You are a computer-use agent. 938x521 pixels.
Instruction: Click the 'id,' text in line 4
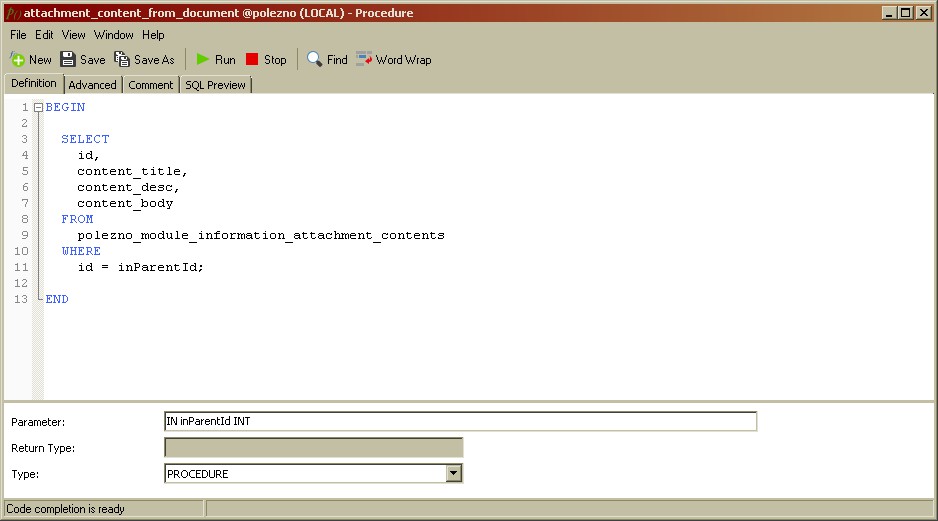pyautogui.click(x=88, y=156)
